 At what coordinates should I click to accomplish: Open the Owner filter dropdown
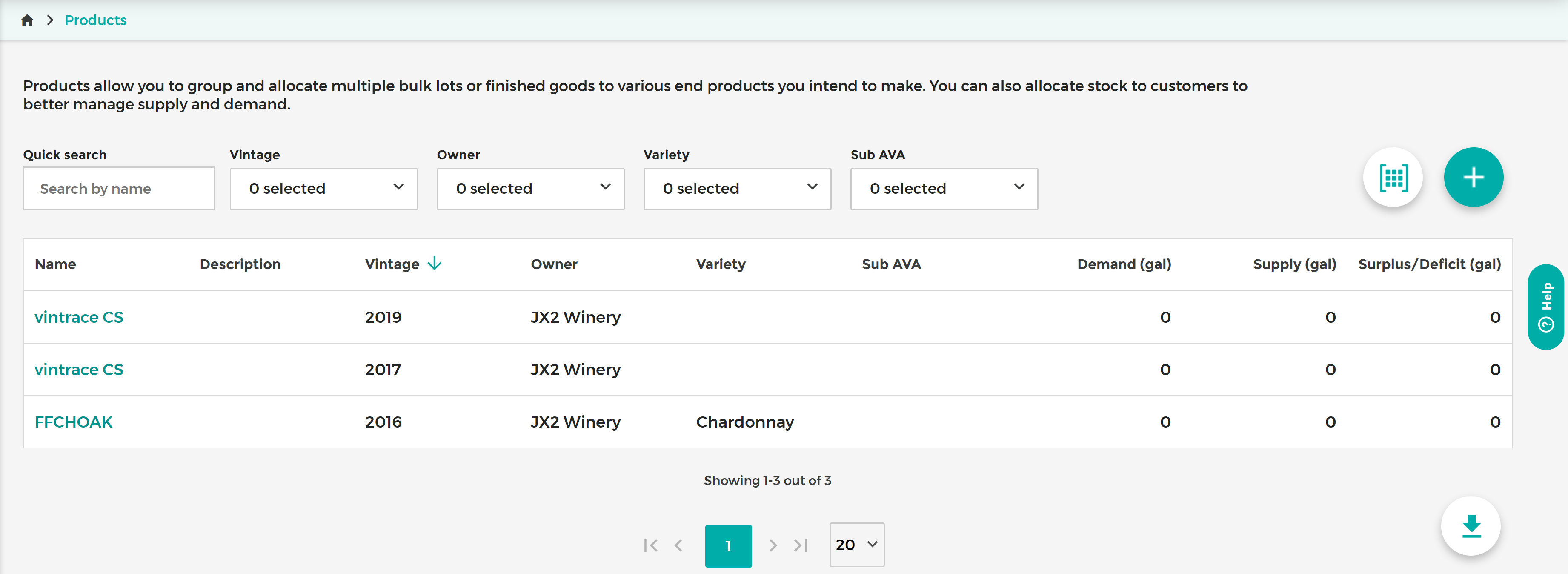[530, 189]
